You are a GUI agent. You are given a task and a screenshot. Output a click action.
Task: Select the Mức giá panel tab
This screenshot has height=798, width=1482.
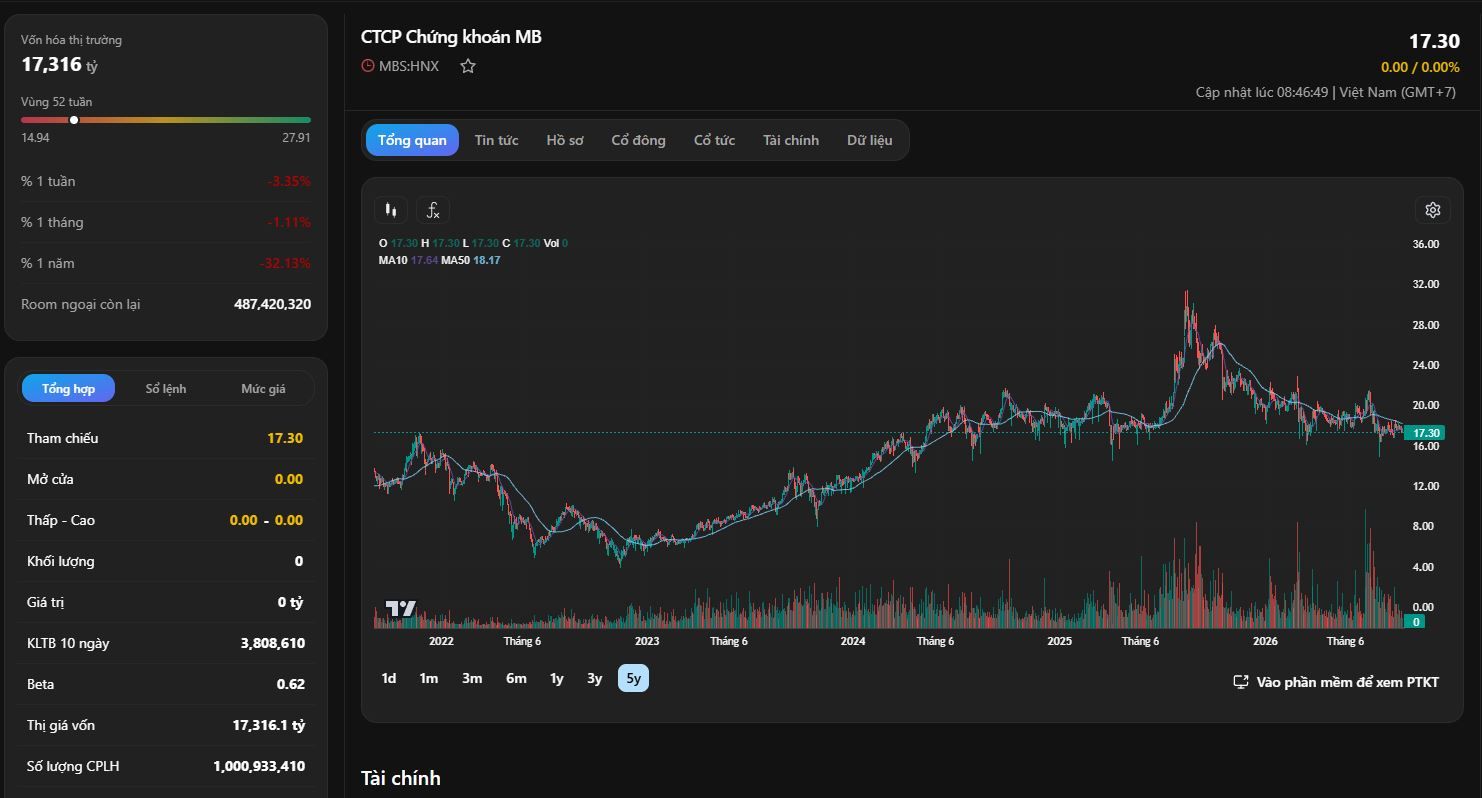263,388
